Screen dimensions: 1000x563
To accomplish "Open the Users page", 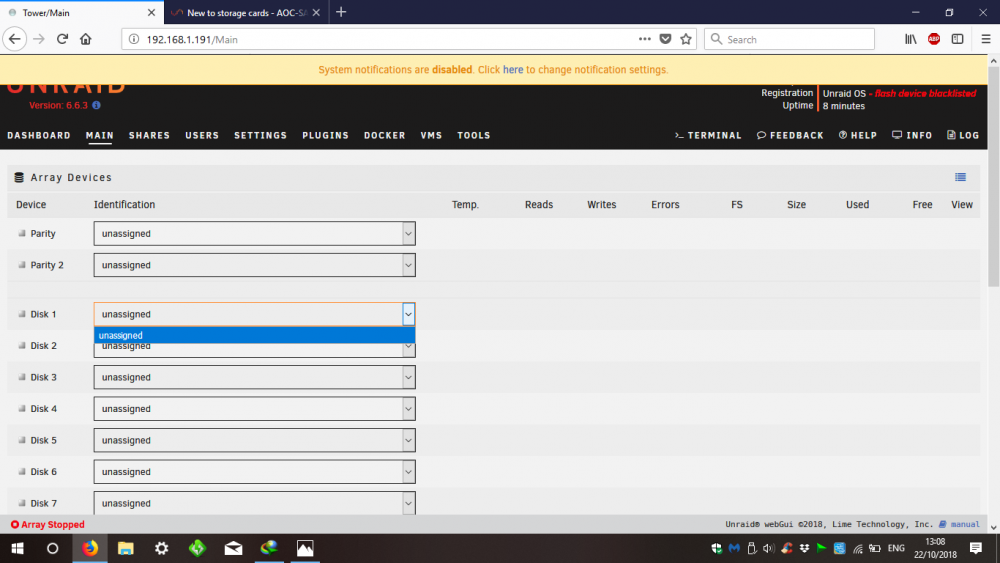I will (202, 135).
